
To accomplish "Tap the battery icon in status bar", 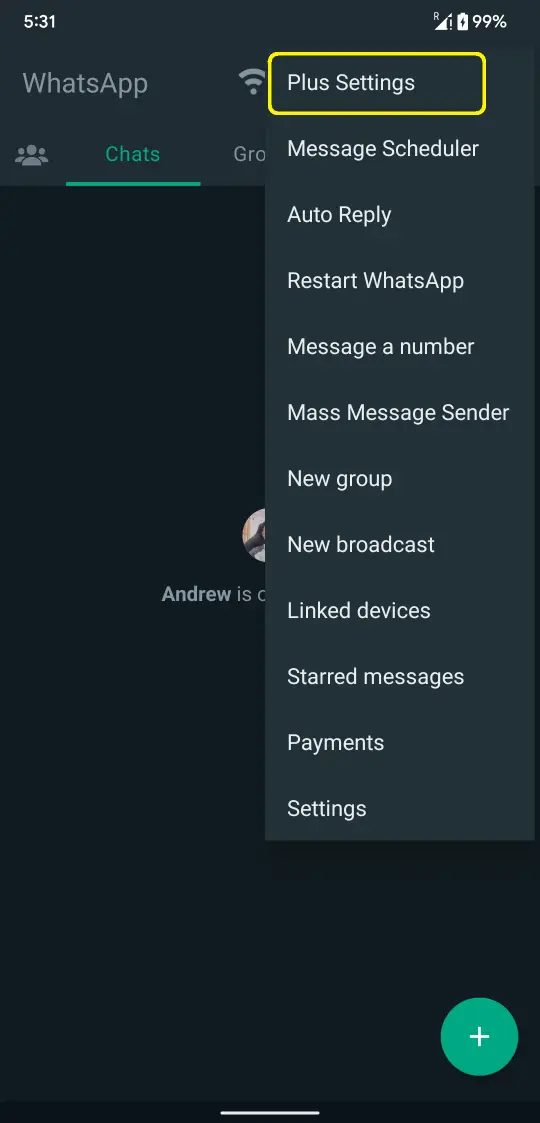I will 463,22.
